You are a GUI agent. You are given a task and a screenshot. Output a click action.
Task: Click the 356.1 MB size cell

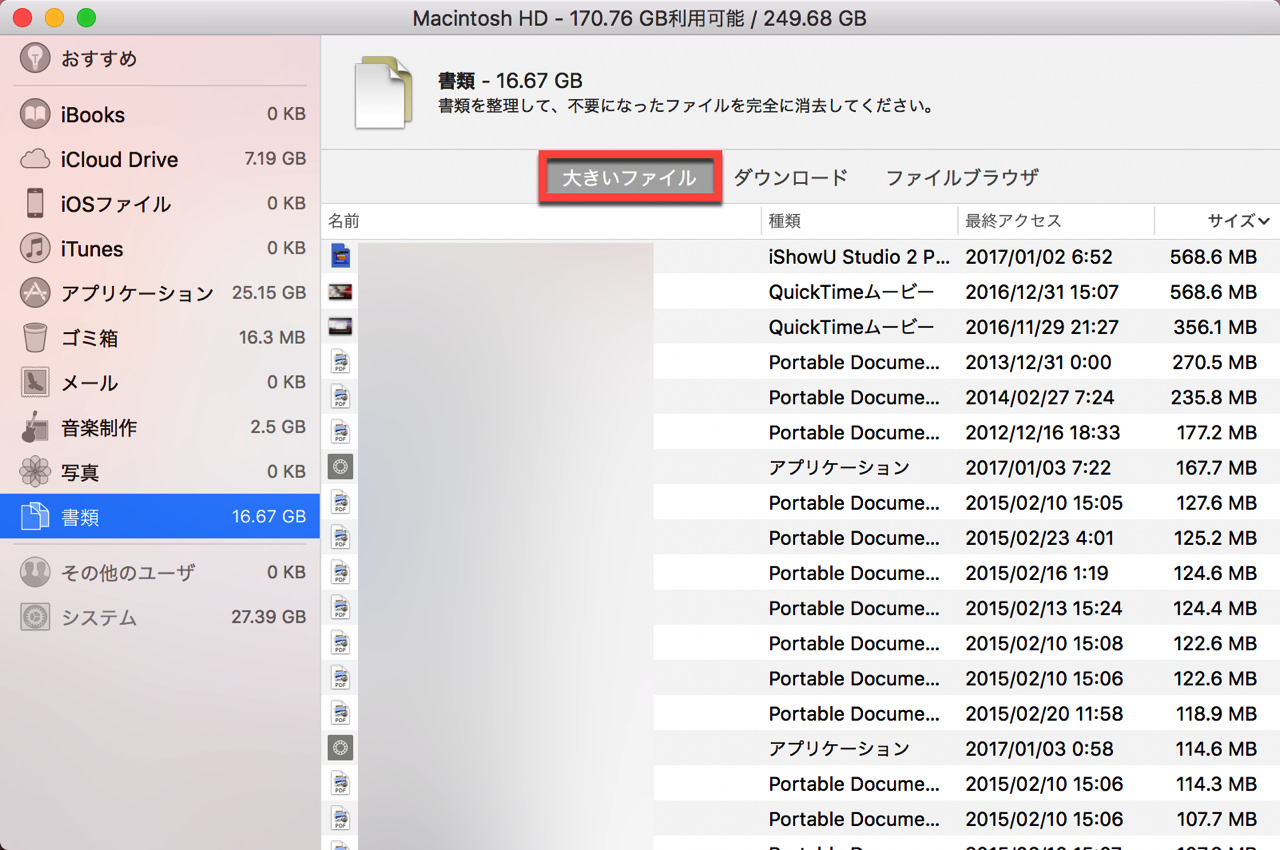(1213, 327)
